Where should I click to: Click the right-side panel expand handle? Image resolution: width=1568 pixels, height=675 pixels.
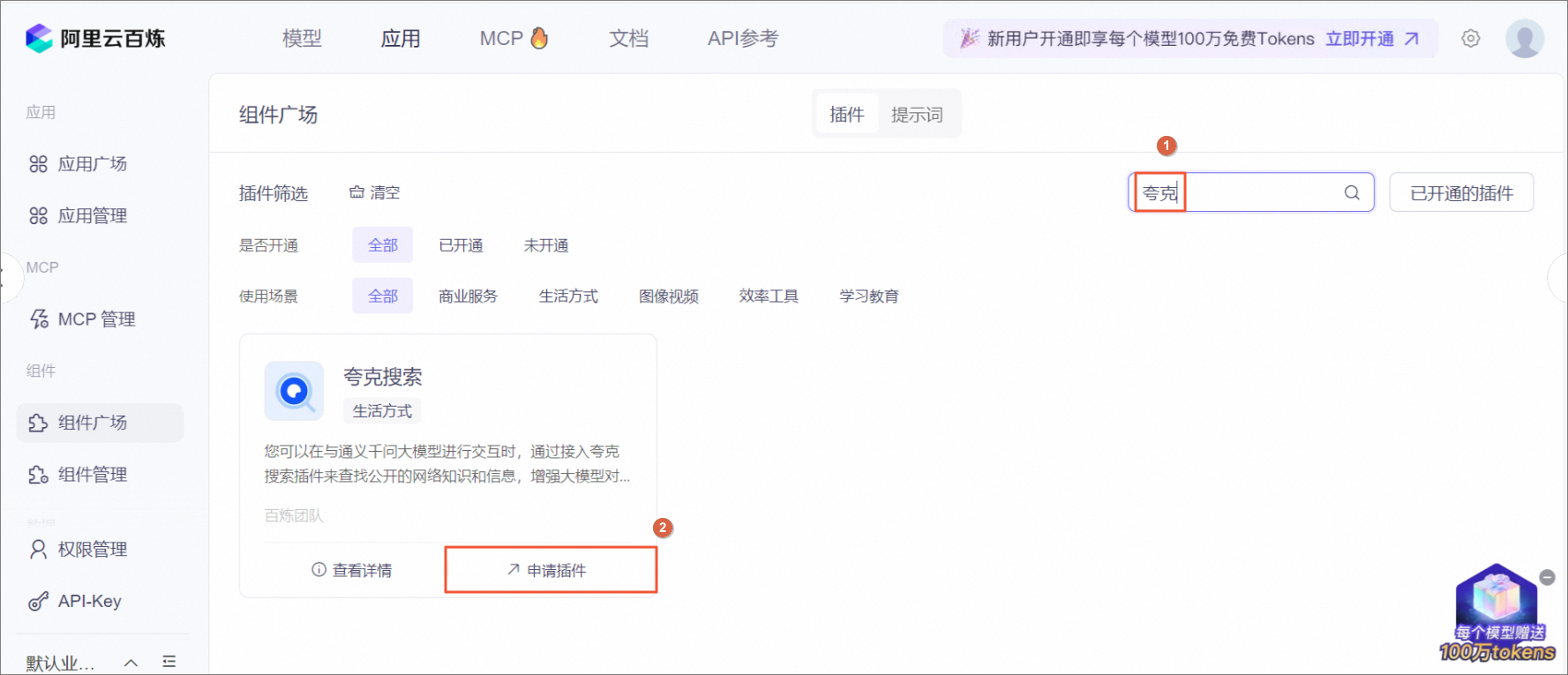pyautogui.click(x=1557, y=278)
